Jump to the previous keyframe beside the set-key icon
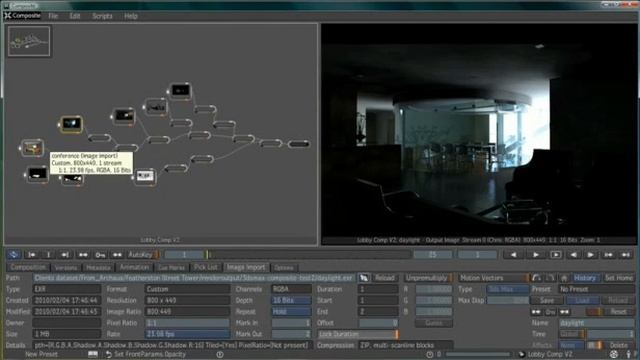Image resolution: width=640 pixels, height=360 pixels. [x=83, y=255]
